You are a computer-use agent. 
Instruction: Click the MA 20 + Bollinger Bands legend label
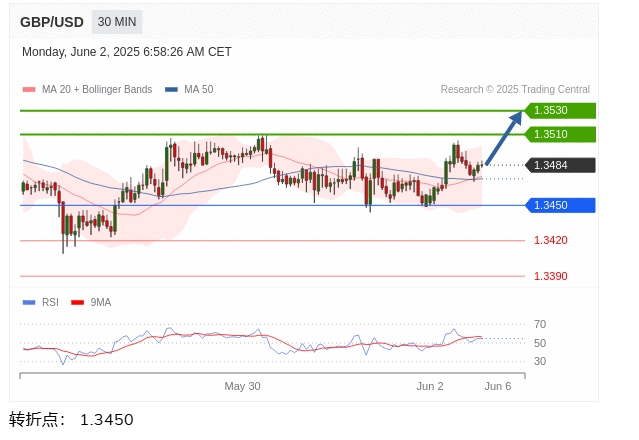pyautogui.click(x=97, y=90)
